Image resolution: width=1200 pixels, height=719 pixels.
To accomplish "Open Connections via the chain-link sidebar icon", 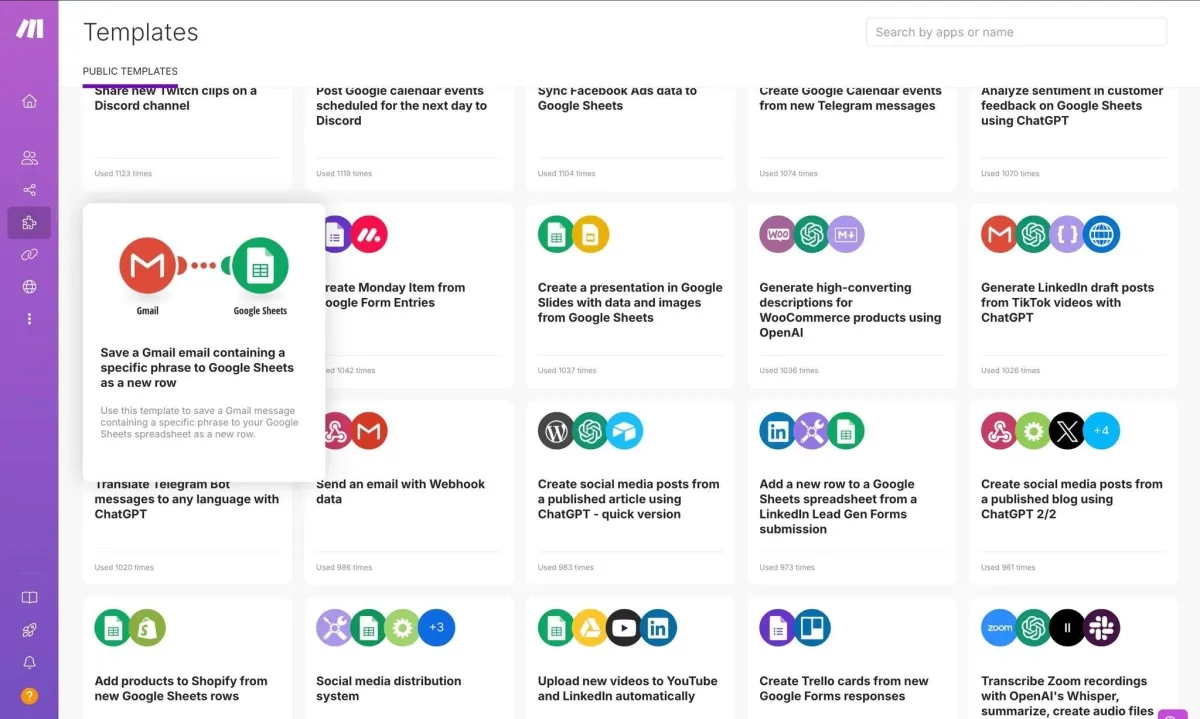I will point(29,255).
